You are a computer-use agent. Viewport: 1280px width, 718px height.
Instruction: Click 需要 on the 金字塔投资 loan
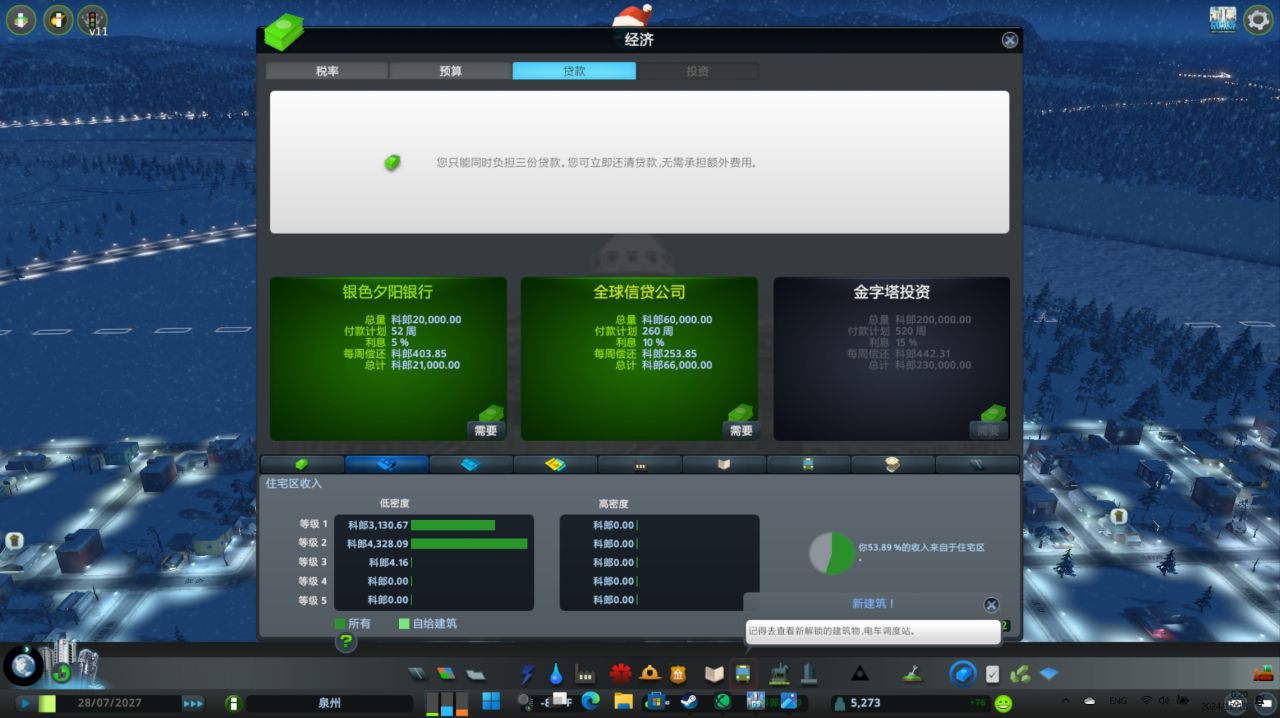[988, 430]
